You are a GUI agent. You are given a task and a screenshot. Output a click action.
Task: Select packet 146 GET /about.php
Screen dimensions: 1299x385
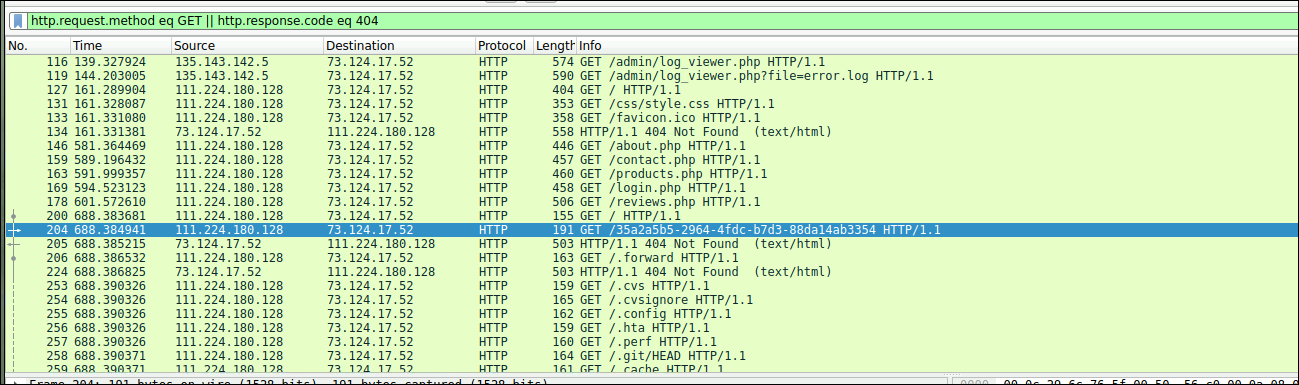tap(651, 146)
